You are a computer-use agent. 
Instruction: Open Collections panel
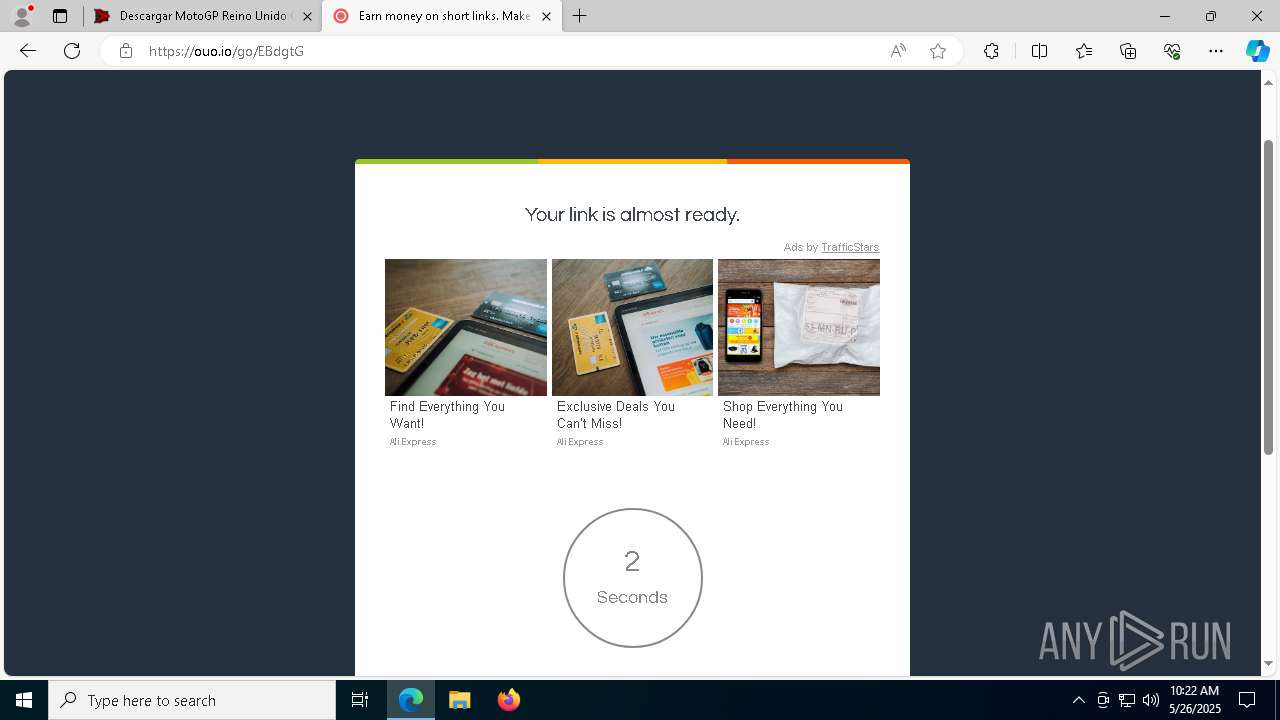(1128, 51)
